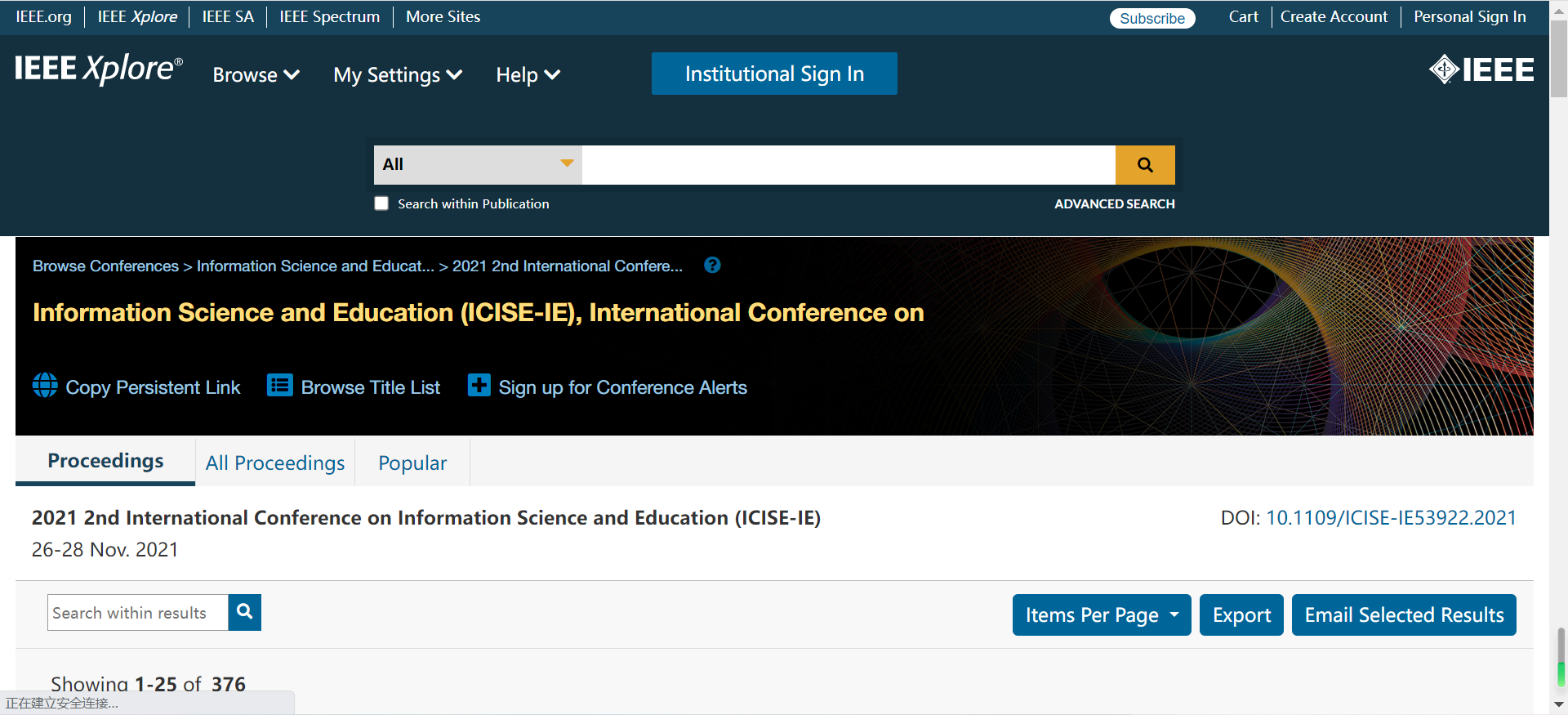The width and height of the screenshot is (1568, 715).
Task: Open IEEE.org site link
Action: pos(43,17)
